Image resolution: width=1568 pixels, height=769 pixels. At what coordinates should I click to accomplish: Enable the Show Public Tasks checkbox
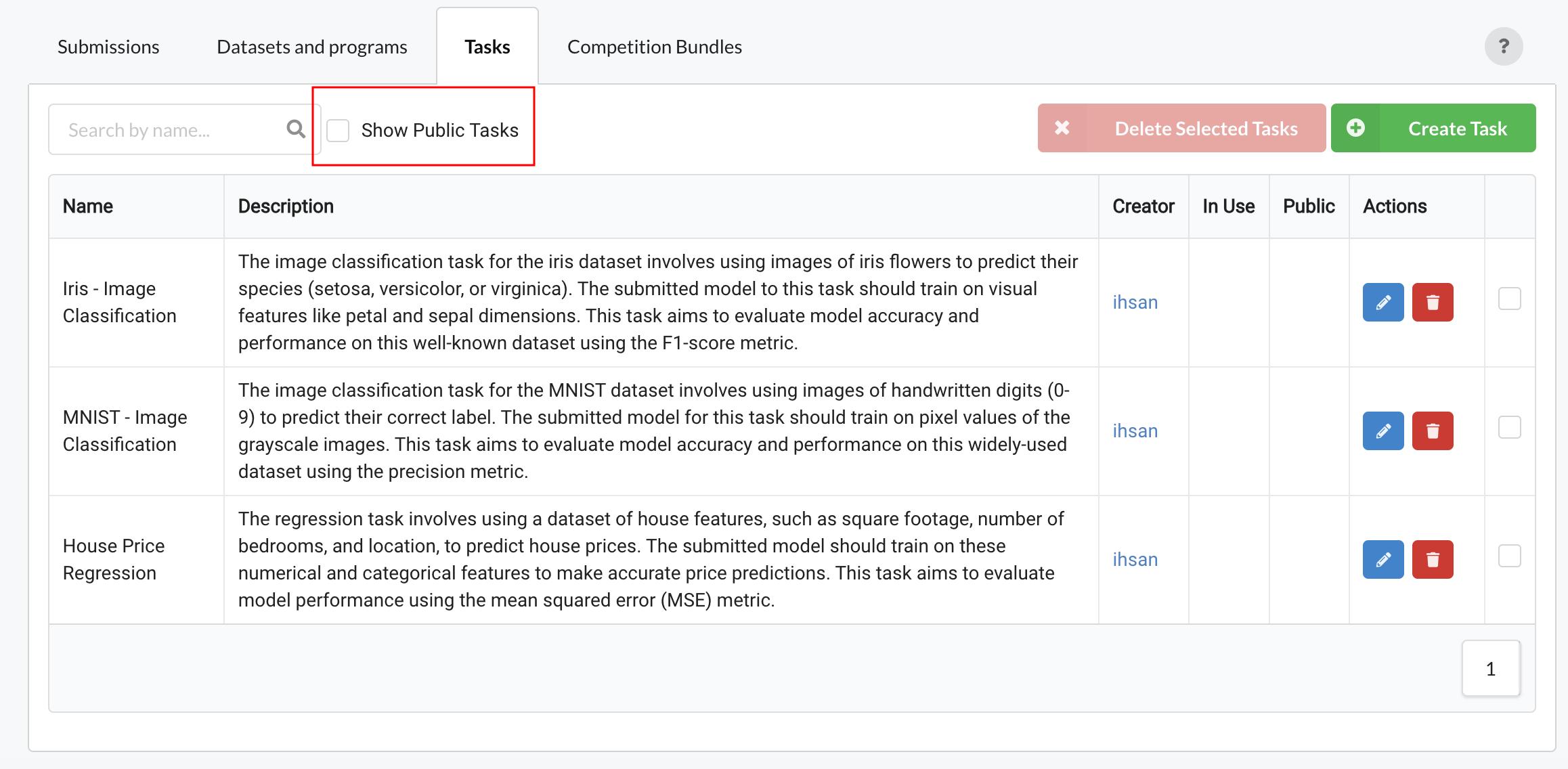pyautogui.click(x=338, y=130)
